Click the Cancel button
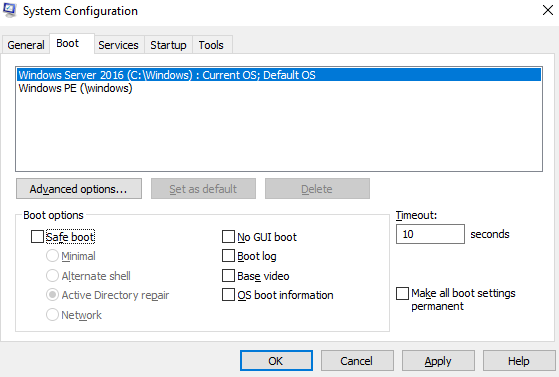This screenshot has width=559, height=377. (x=357, y=361)
